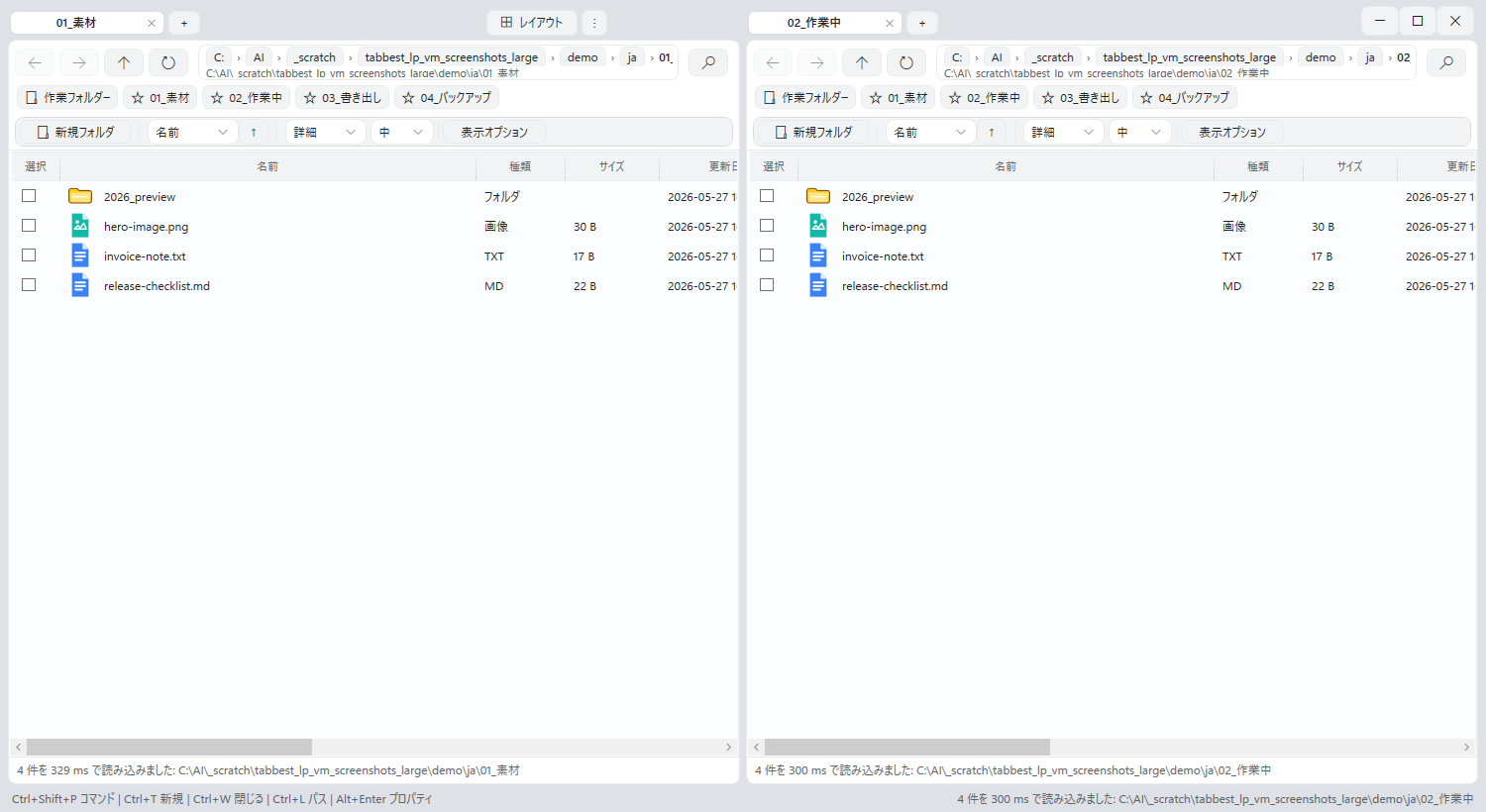1486x812 pixels.
Task: Toggle ascending sort arrow in right pane
Action: click(992, 132)
